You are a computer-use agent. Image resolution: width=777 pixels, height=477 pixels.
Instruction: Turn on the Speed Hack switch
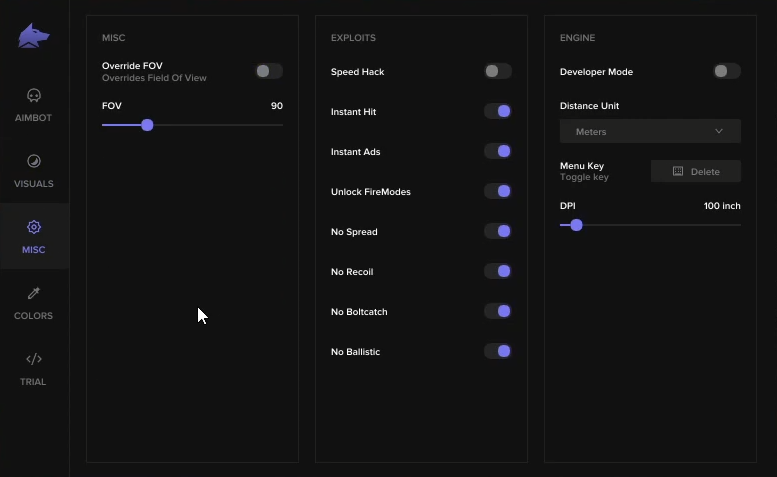(x=497, y=71)
